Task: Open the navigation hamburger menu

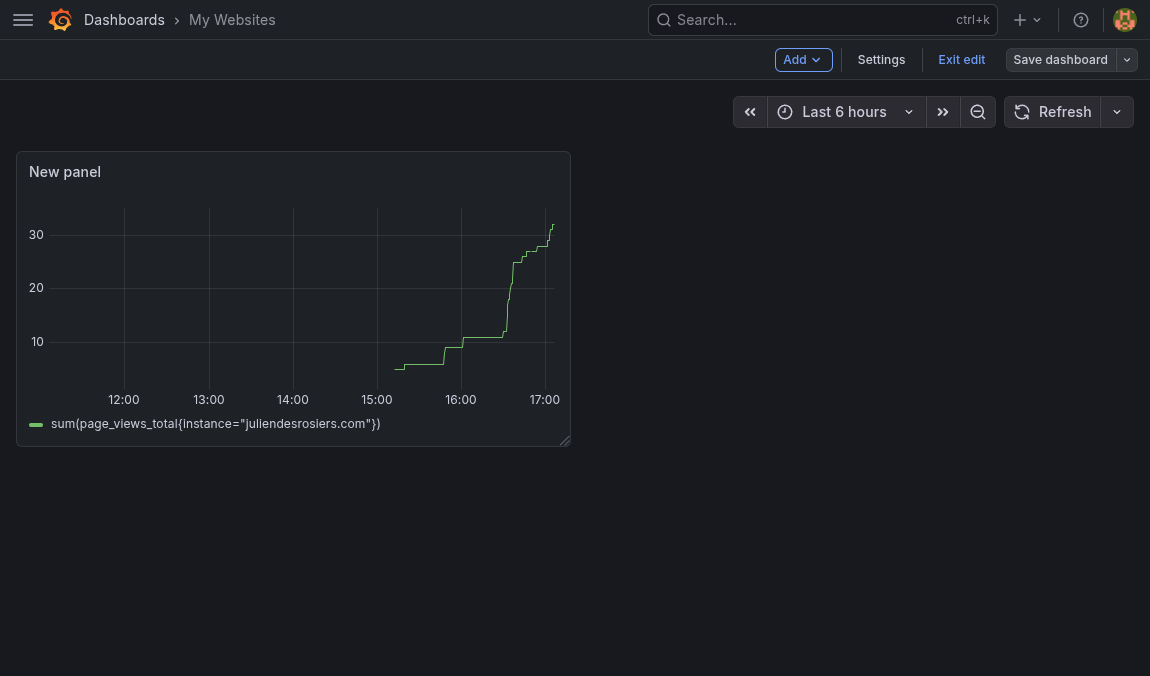Action: click(x=22, y=20)
